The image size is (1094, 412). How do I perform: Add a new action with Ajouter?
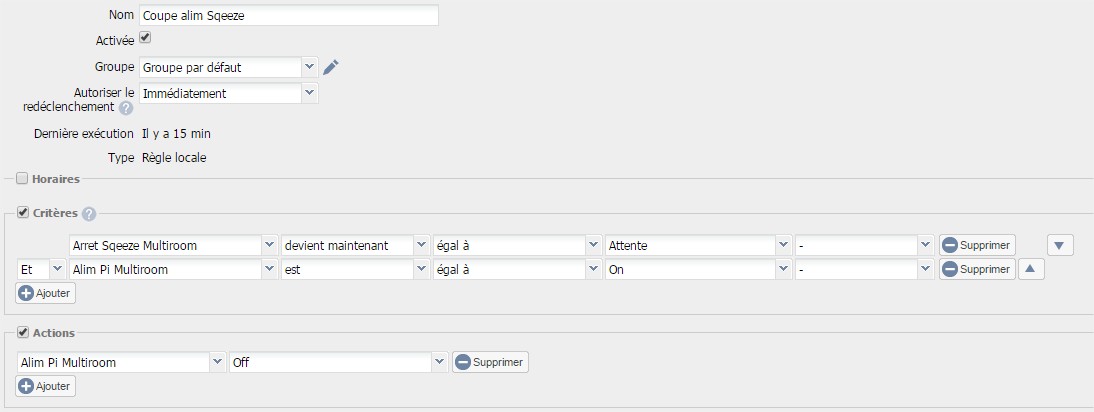coord(45,386)
